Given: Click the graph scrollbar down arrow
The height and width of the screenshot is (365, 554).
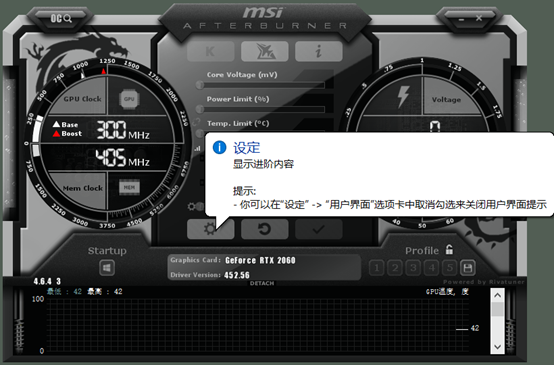Looking at the screenshot, I should click(x=497, y=347).
